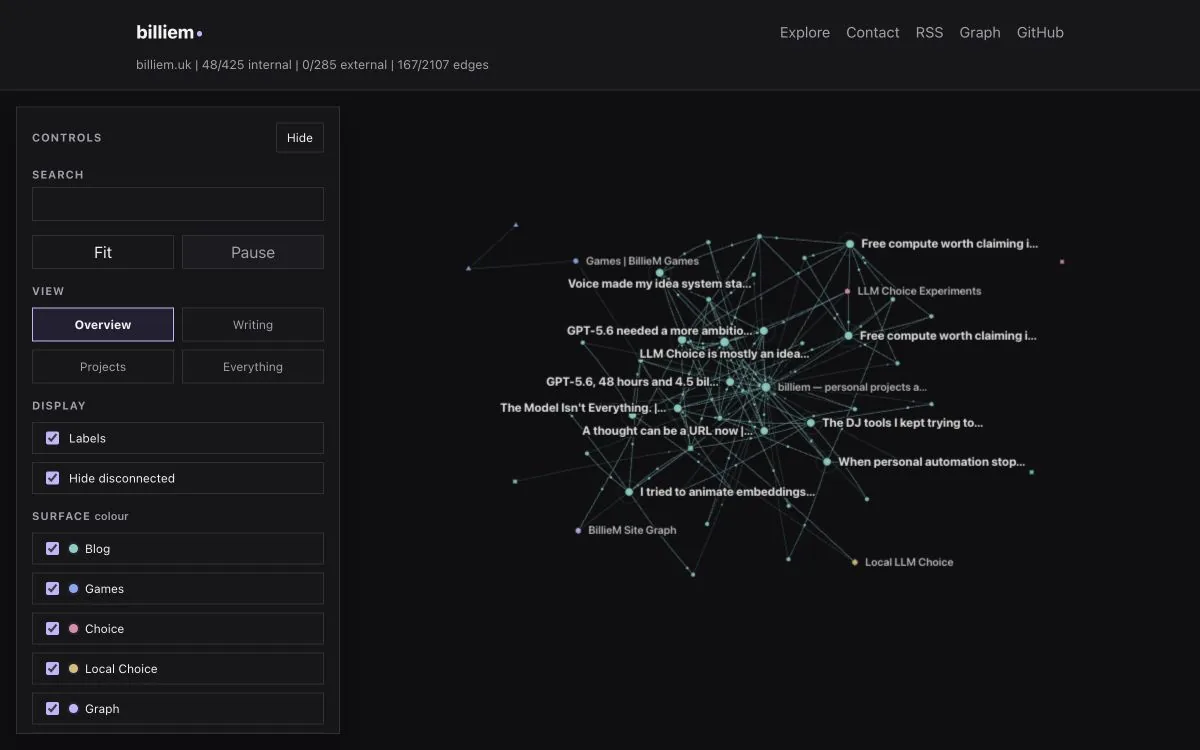Select the 'When personal automation stop...' node

[827, 462]
